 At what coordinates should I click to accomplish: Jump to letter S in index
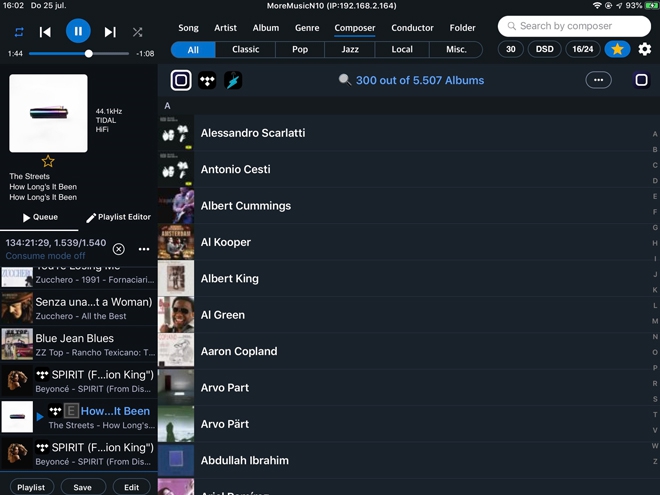[655, 399]
